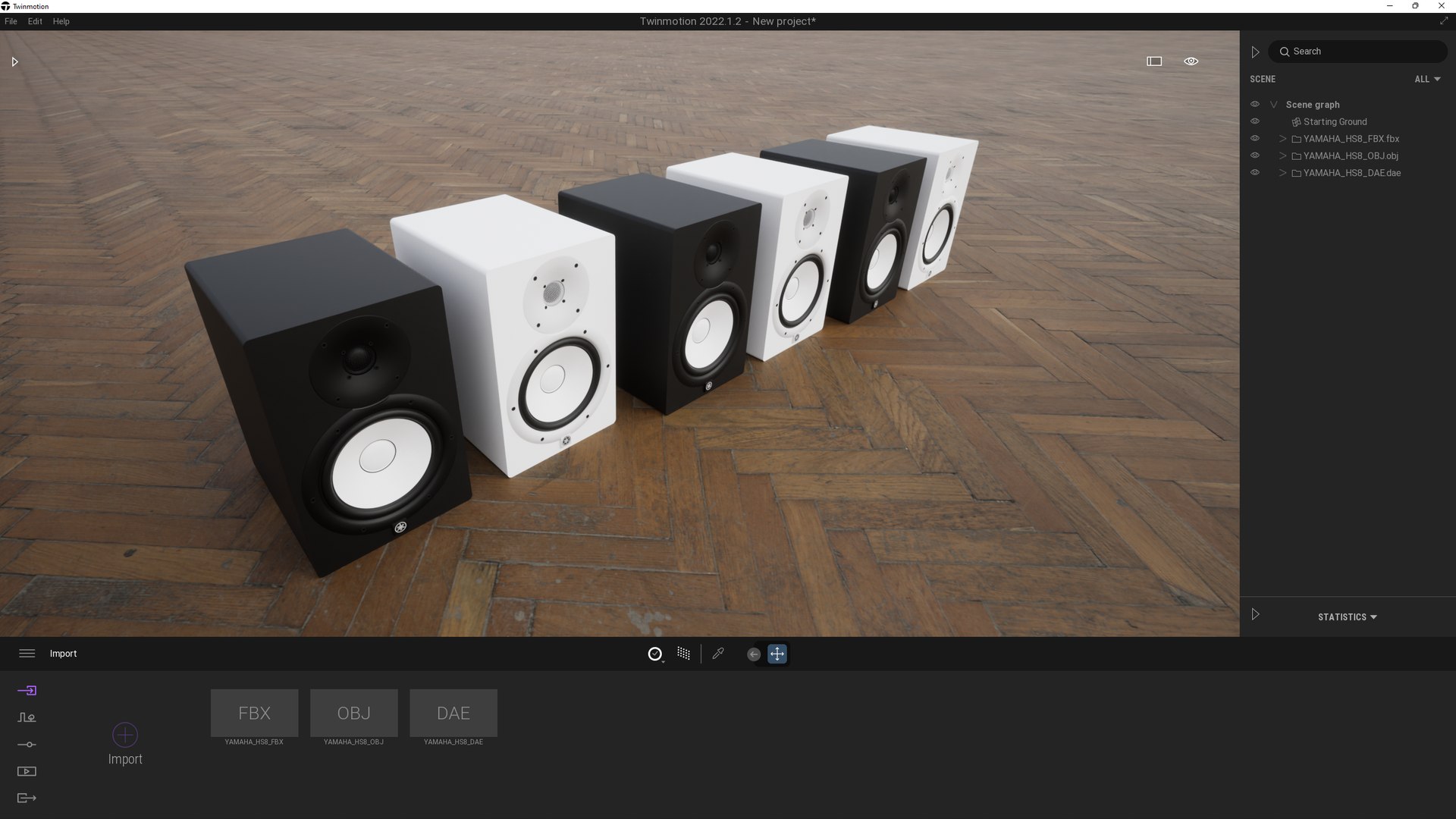
Task: Open the Export sidebar icon
Action: [27, 798]
